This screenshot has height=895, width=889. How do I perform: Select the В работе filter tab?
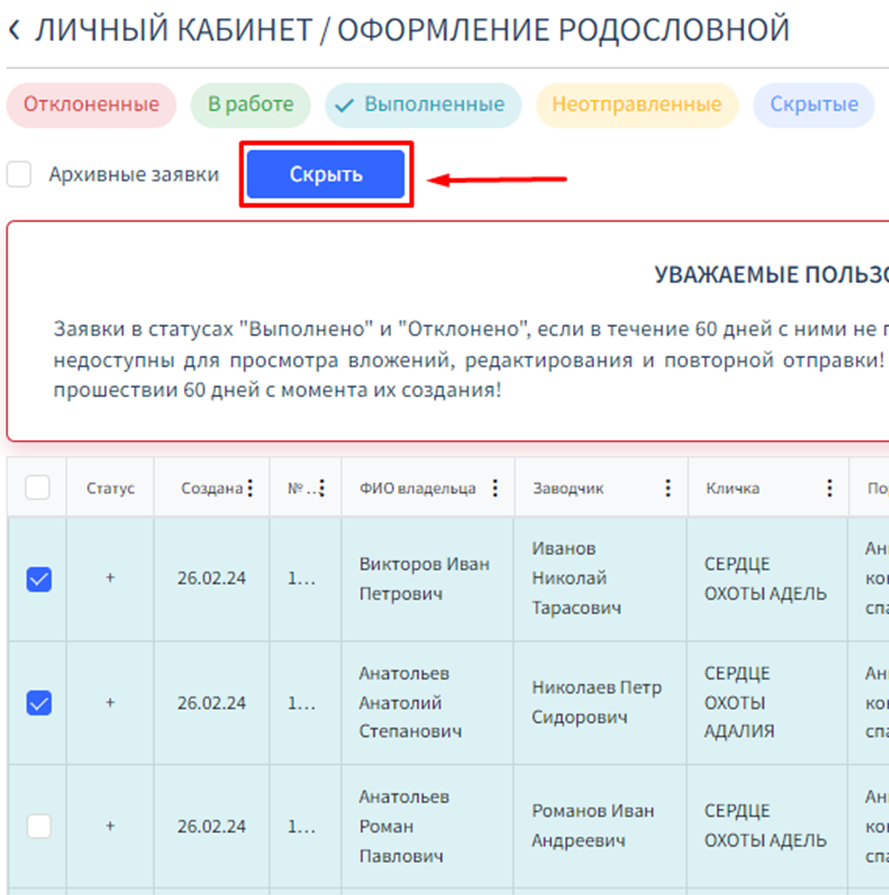click(250, 105)
